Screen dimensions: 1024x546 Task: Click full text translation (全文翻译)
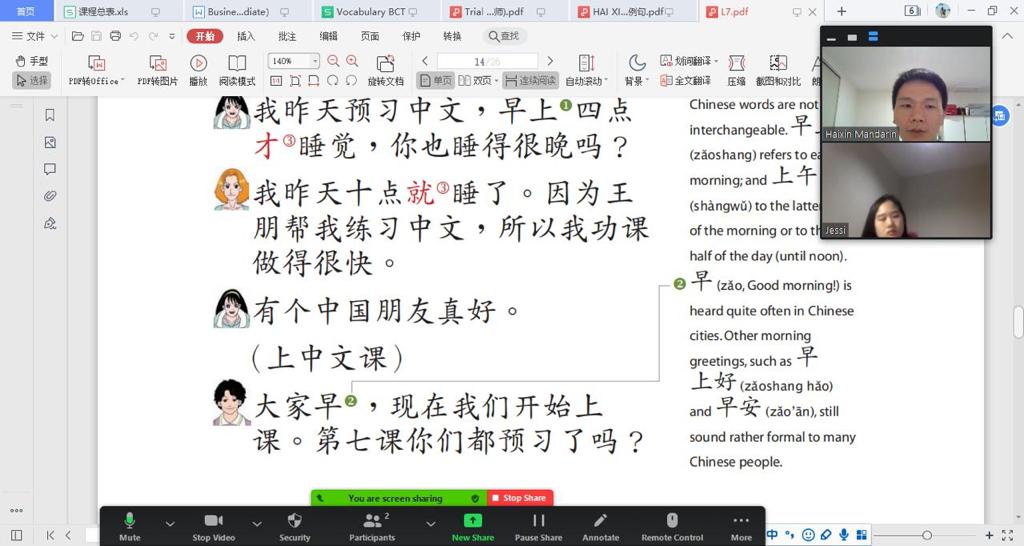pyautogui.click(x=685, y=80)
